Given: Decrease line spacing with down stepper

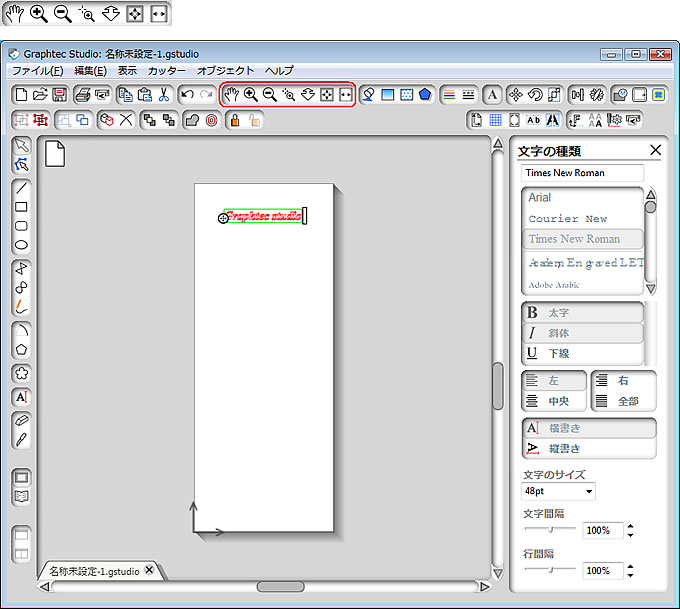Looking at the screenshot, I should pos(631,575).
